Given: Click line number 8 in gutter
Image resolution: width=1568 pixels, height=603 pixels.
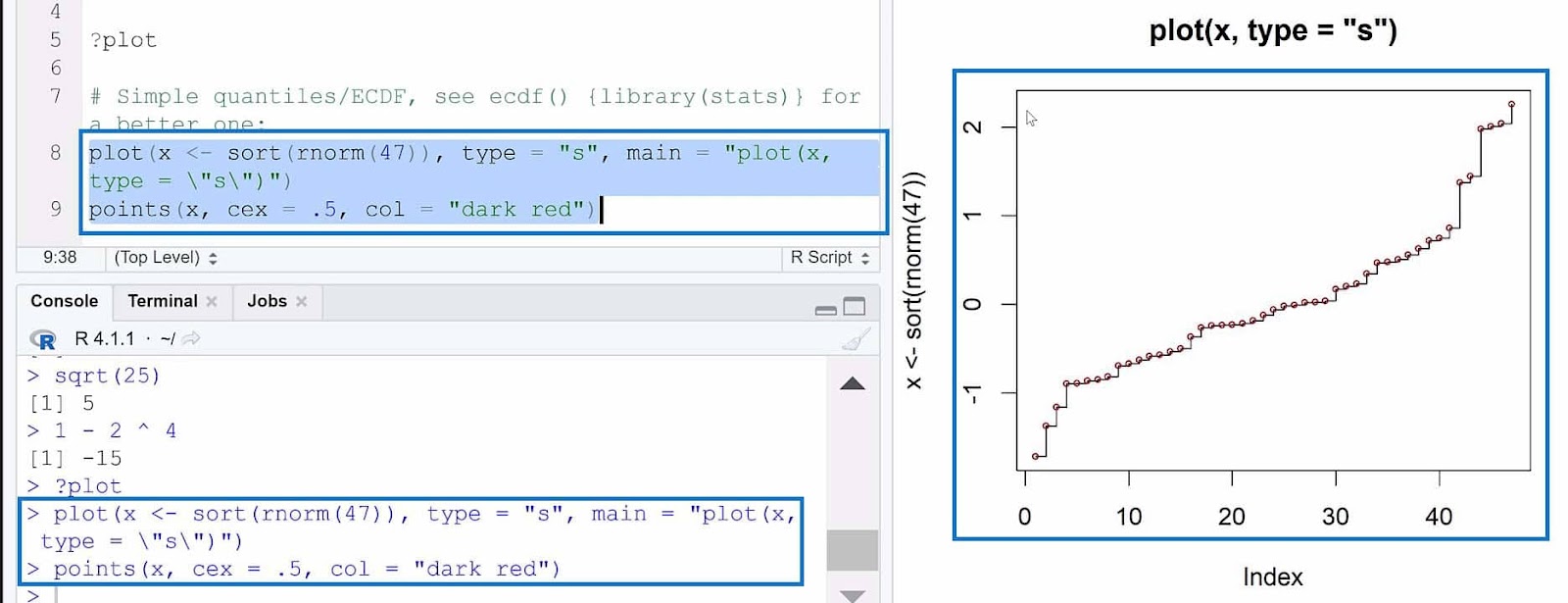Looking at the screenshot, I should pyautogui.click(x=56, y=152).
